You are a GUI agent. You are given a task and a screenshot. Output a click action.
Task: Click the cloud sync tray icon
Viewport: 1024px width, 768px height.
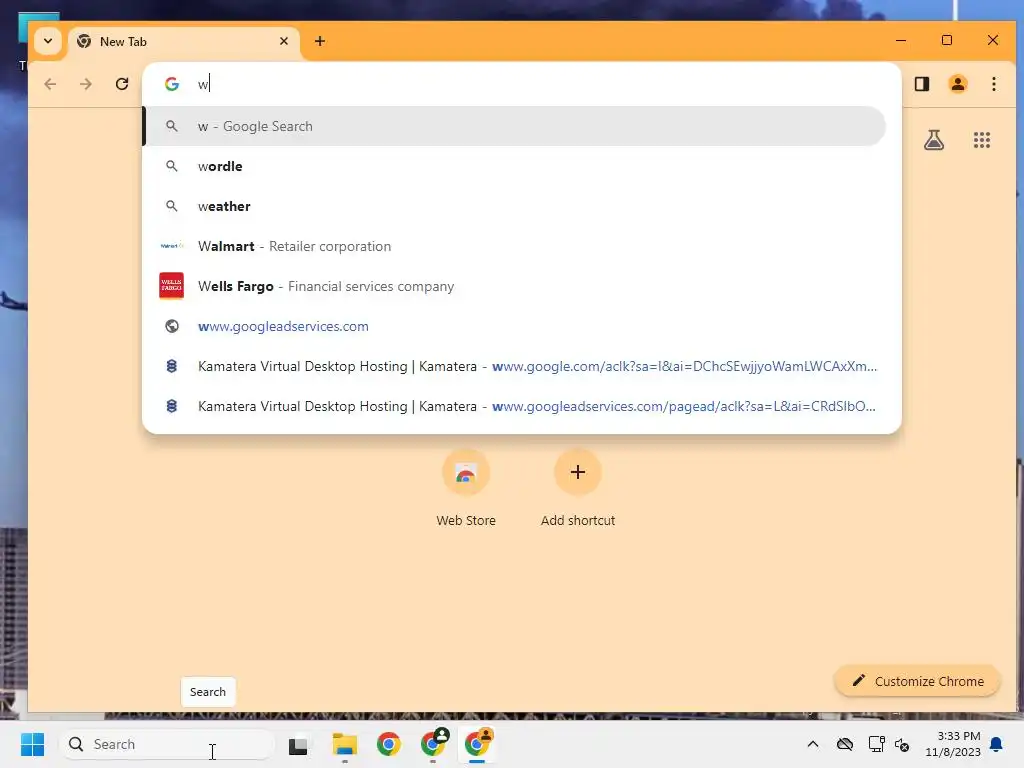pyautogui.click(x=844, y=744)
